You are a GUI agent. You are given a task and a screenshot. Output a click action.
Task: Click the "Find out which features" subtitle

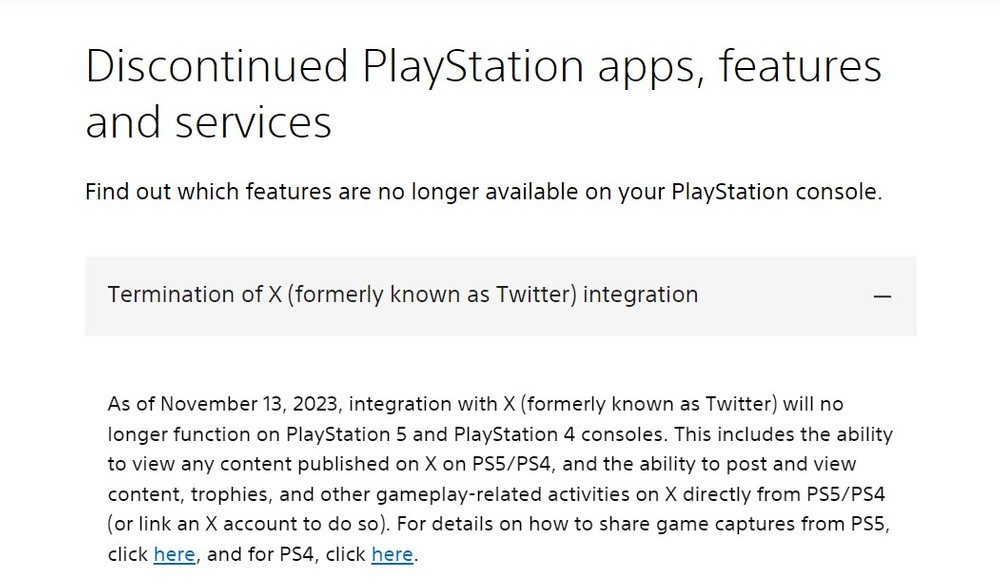pyautogui.click(x=483, y=191)
